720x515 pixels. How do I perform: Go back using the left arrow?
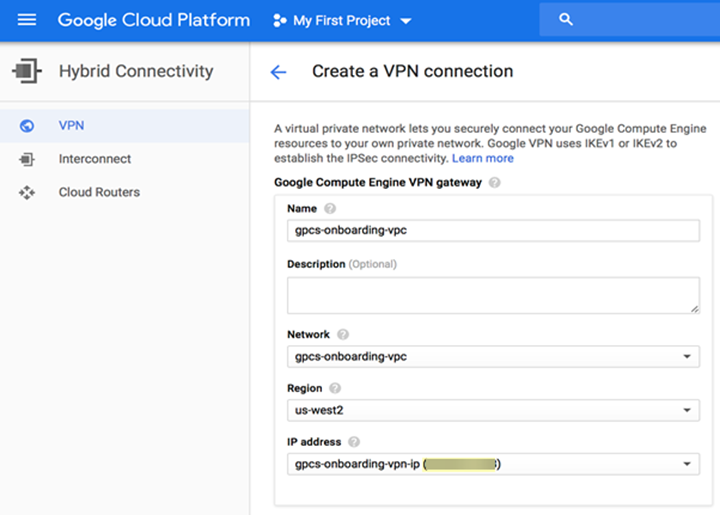278,72
